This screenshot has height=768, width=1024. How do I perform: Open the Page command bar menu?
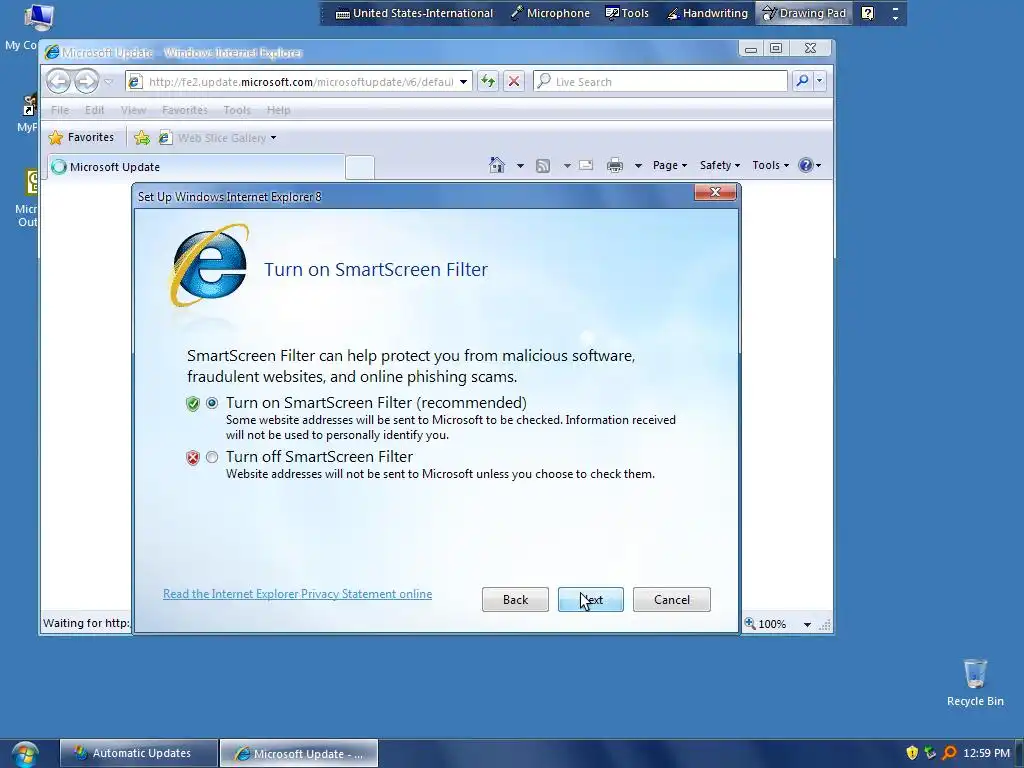[669, 165]
